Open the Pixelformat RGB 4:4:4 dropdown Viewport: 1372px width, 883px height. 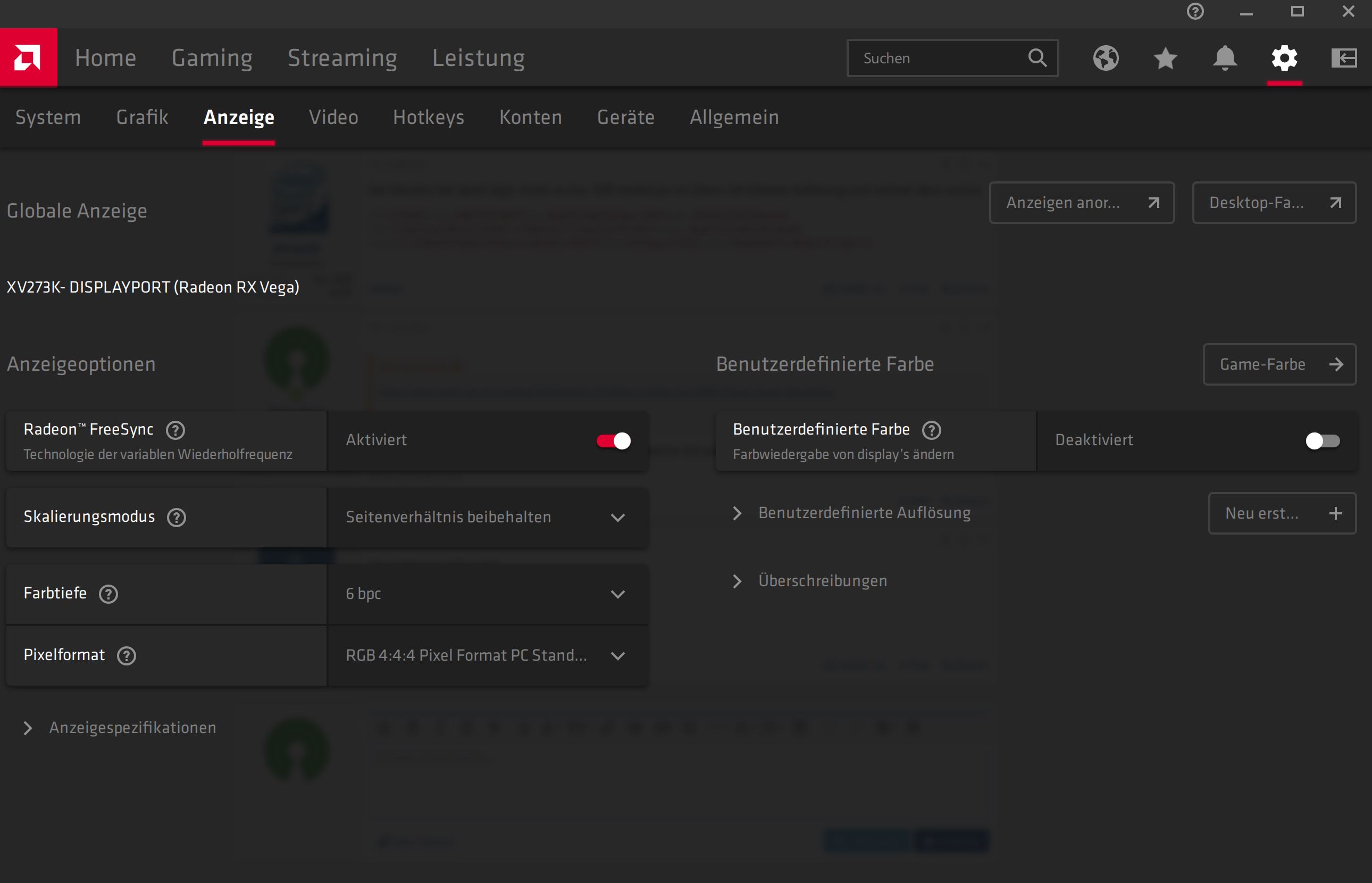pyautogui.click(x=487, y=655)
